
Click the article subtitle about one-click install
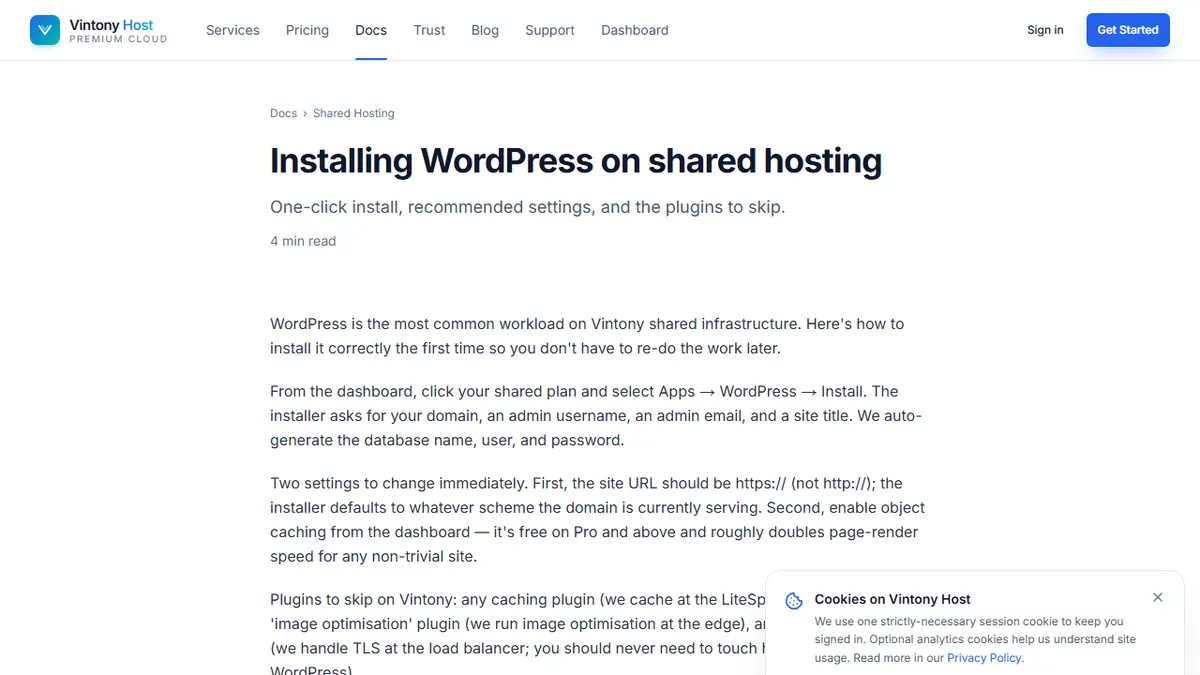pyautogui.click(x=527, y=207)
